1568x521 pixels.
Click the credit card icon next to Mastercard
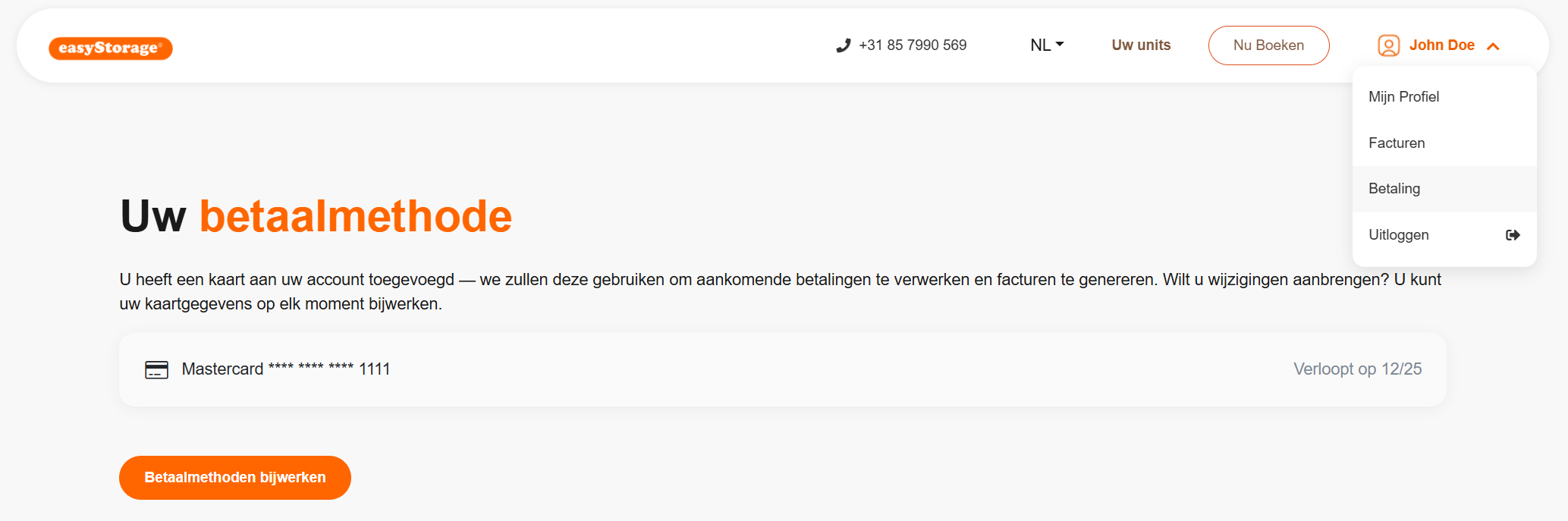coord(156,369)
